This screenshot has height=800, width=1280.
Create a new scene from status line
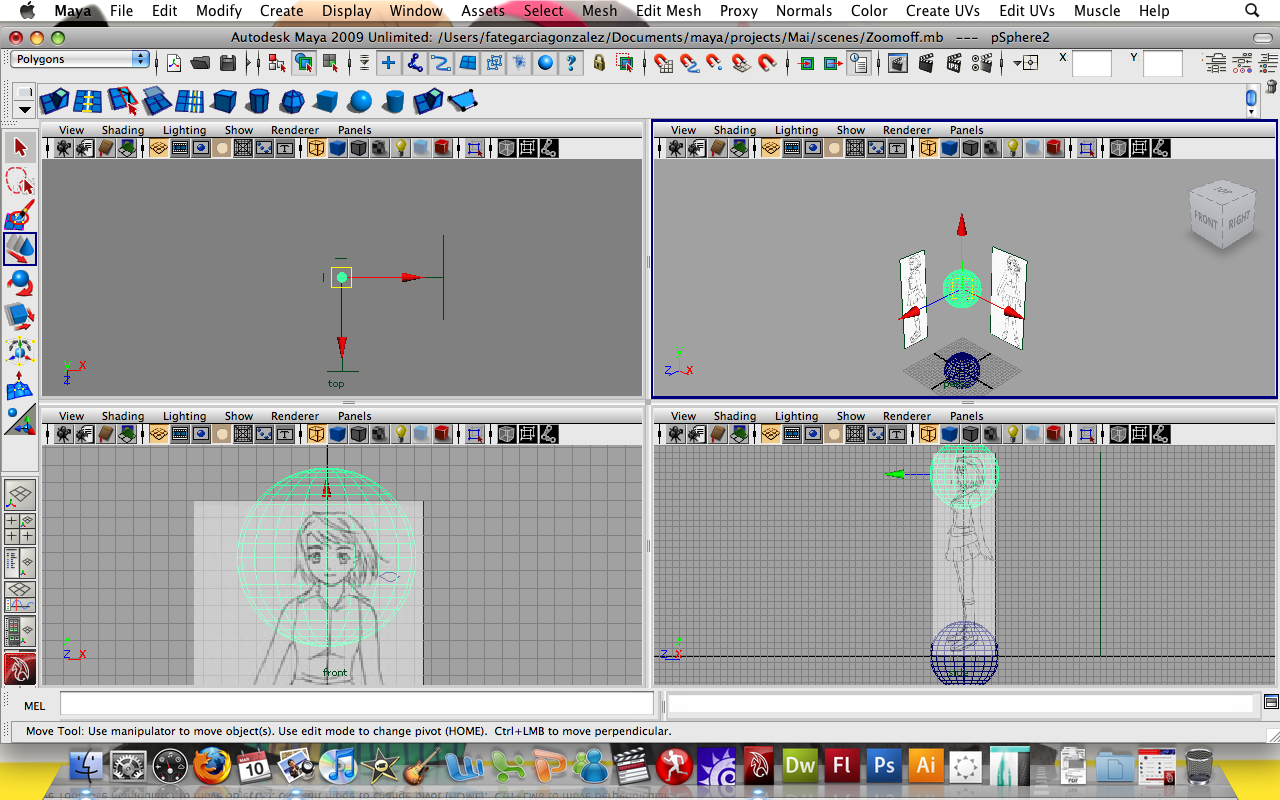coord(174,63)
